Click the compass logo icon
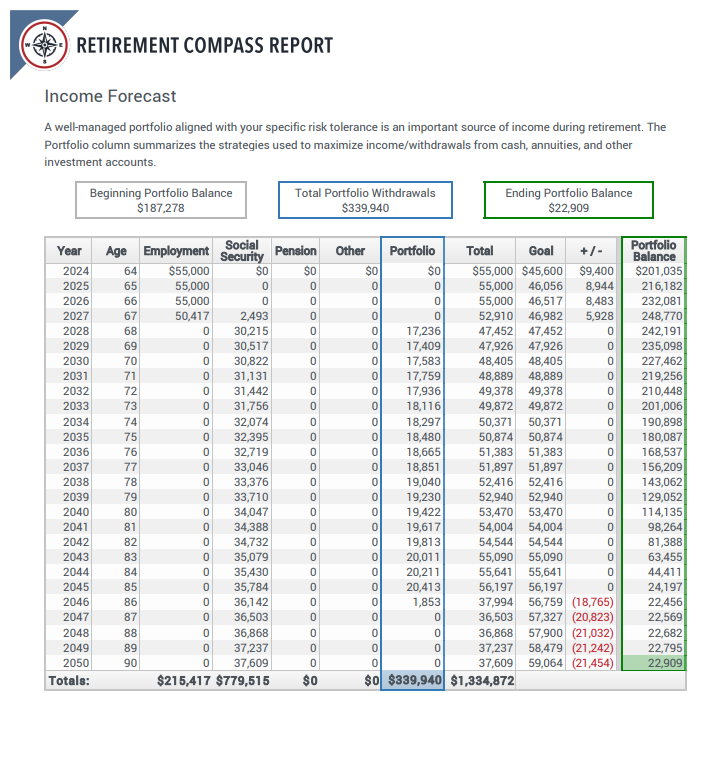 (44, 45)
